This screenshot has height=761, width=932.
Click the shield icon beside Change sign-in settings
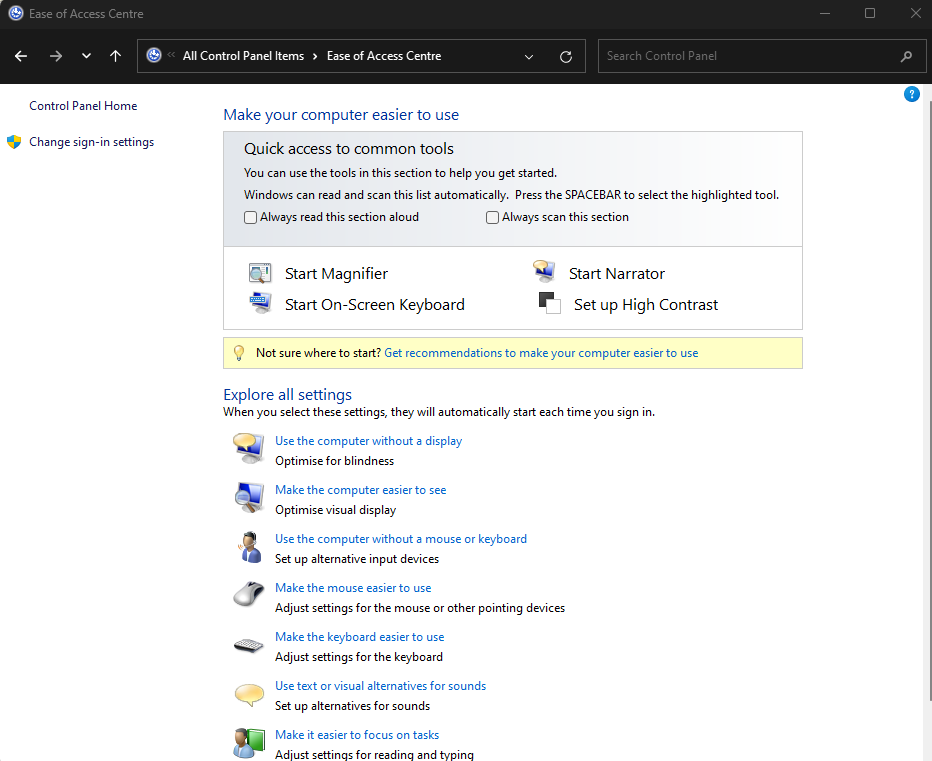pyautogui.click(x=14, y=142)
